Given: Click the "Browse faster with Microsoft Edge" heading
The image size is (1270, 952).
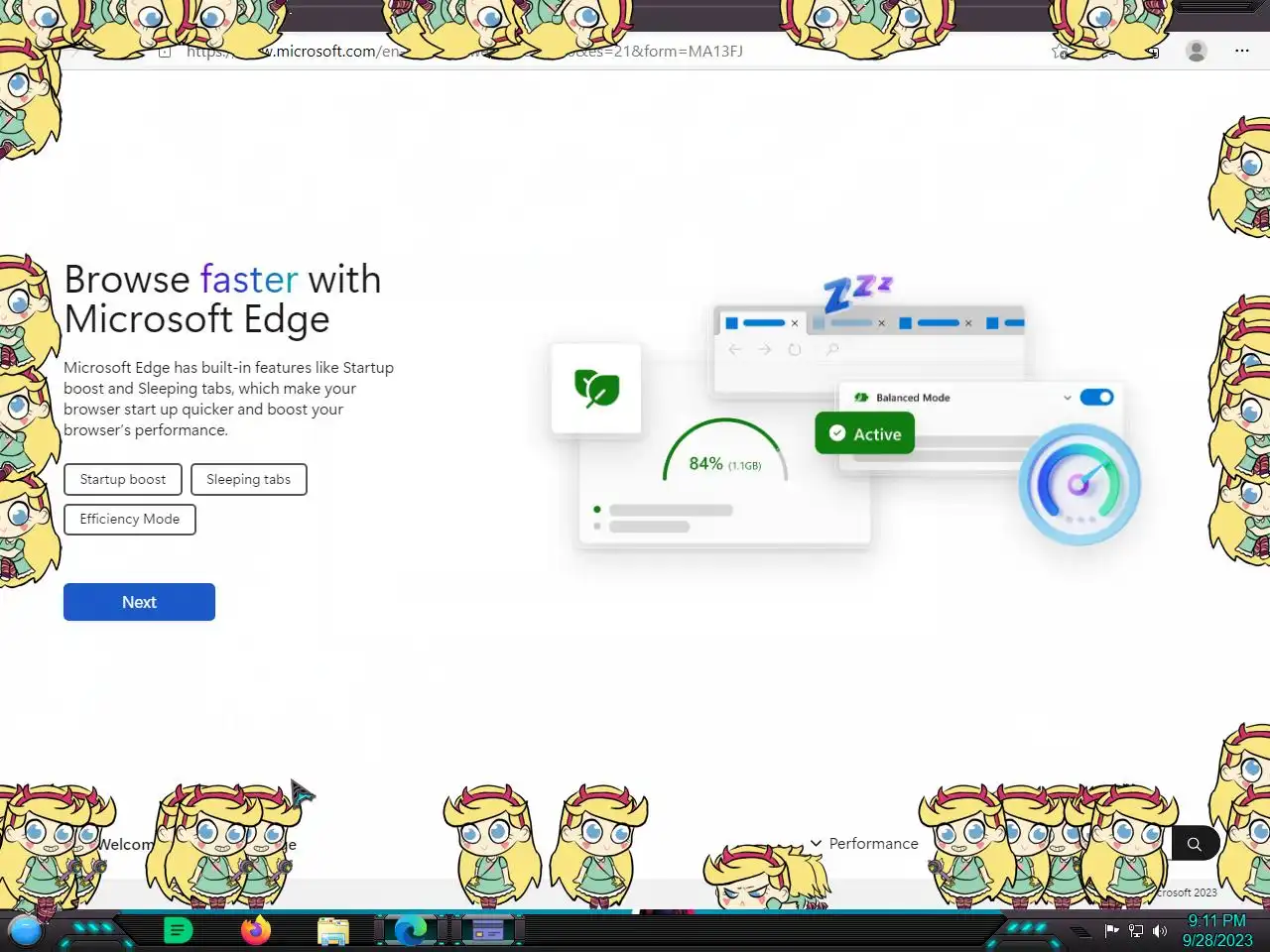Looking at the screenshot, I should tap(222, 298).
